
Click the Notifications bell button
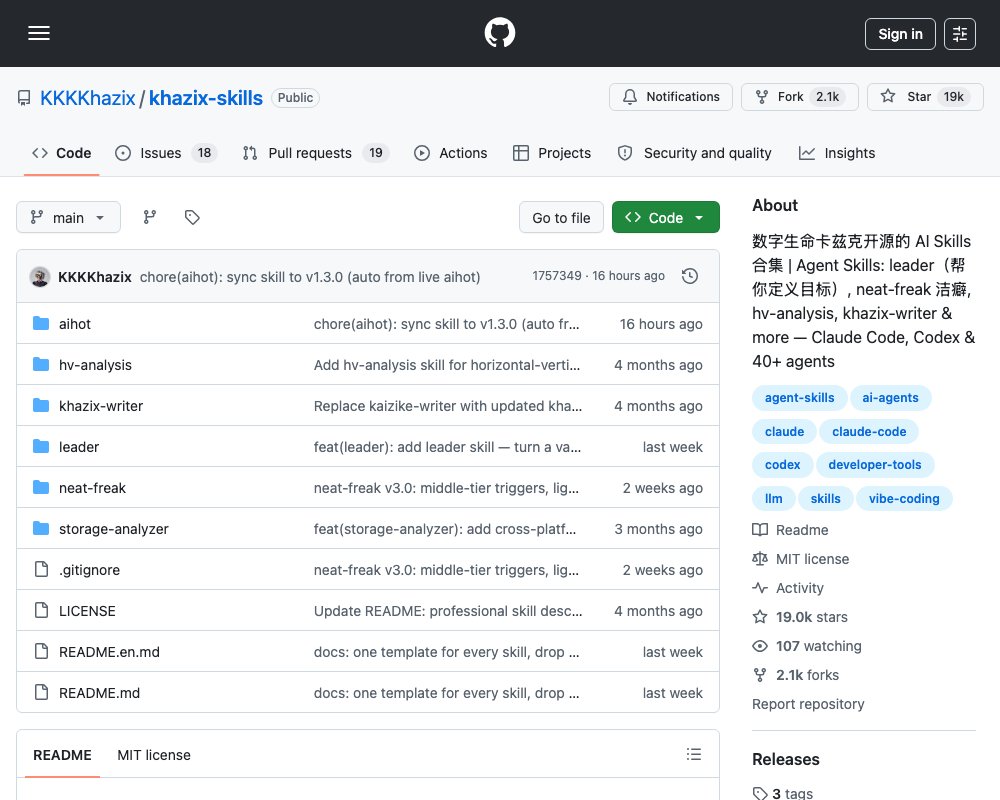[x=671, y=96]
